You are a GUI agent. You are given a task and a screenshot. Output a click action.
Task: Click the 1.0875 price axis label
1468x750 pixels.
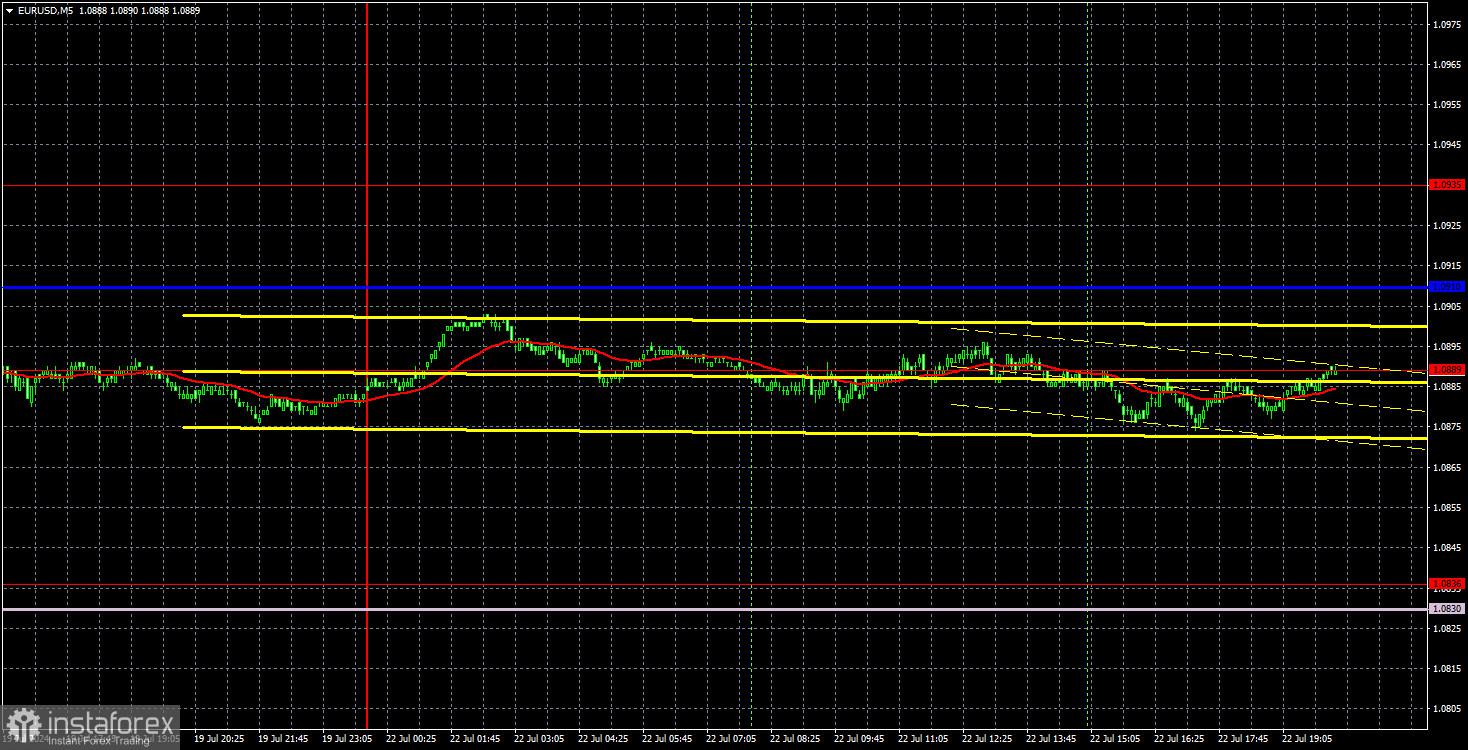[x=1447, y=427]
